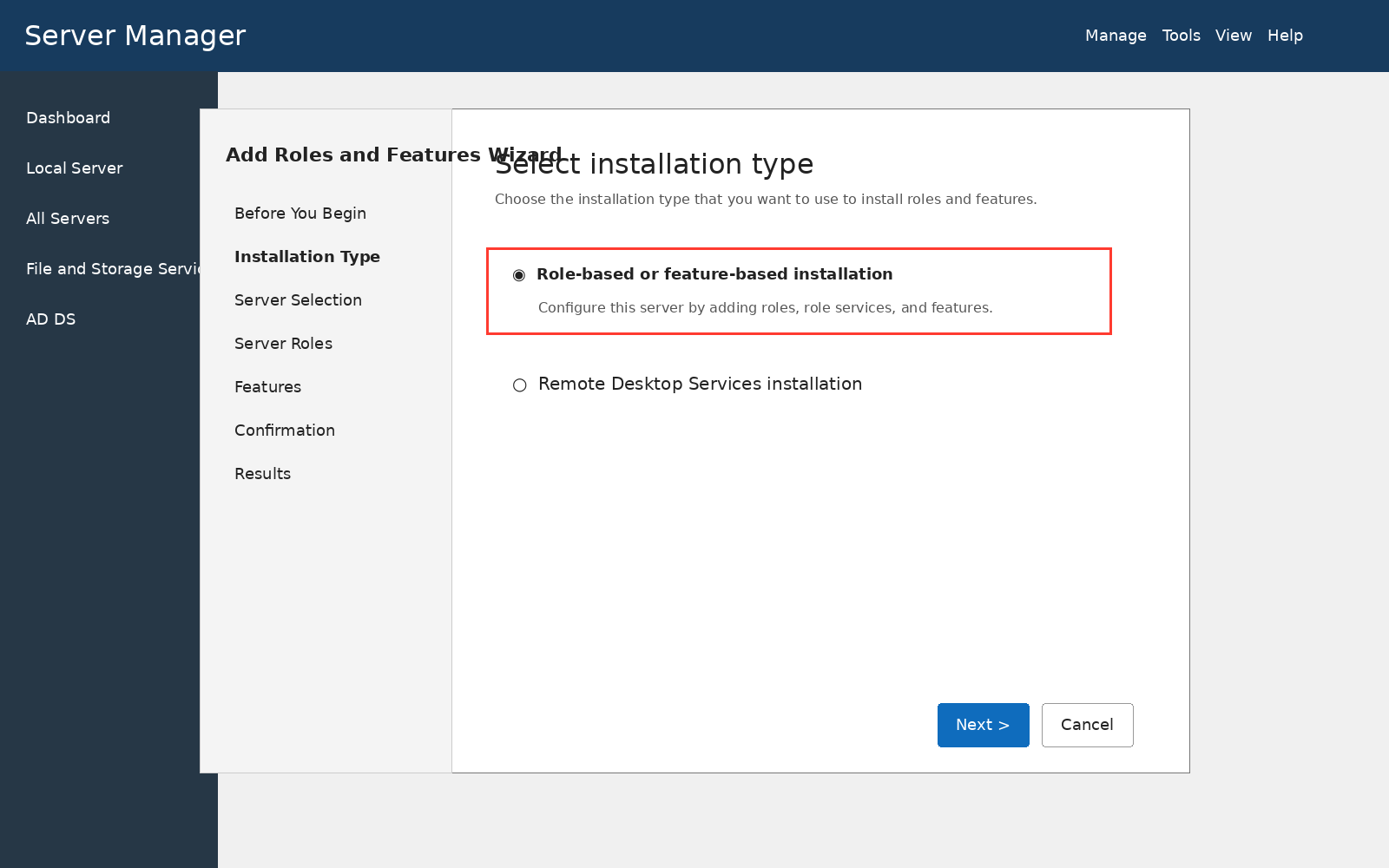Go to Dashboard in sidebar
Viewport: 1389px width, 868px height.
coord(68,118)
